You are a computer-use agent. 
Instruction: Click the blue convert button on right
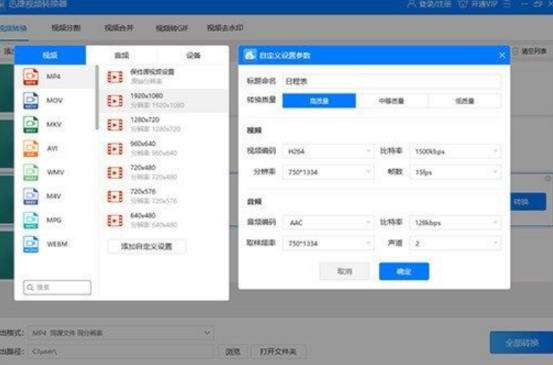point(528,202)
